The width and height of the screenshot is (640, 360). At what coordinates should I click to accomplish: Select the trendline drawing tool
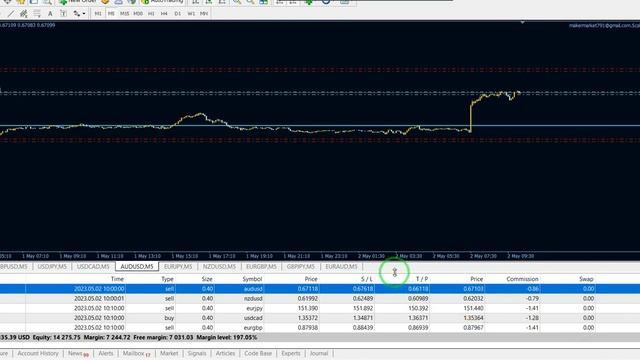tap(11, 14)
